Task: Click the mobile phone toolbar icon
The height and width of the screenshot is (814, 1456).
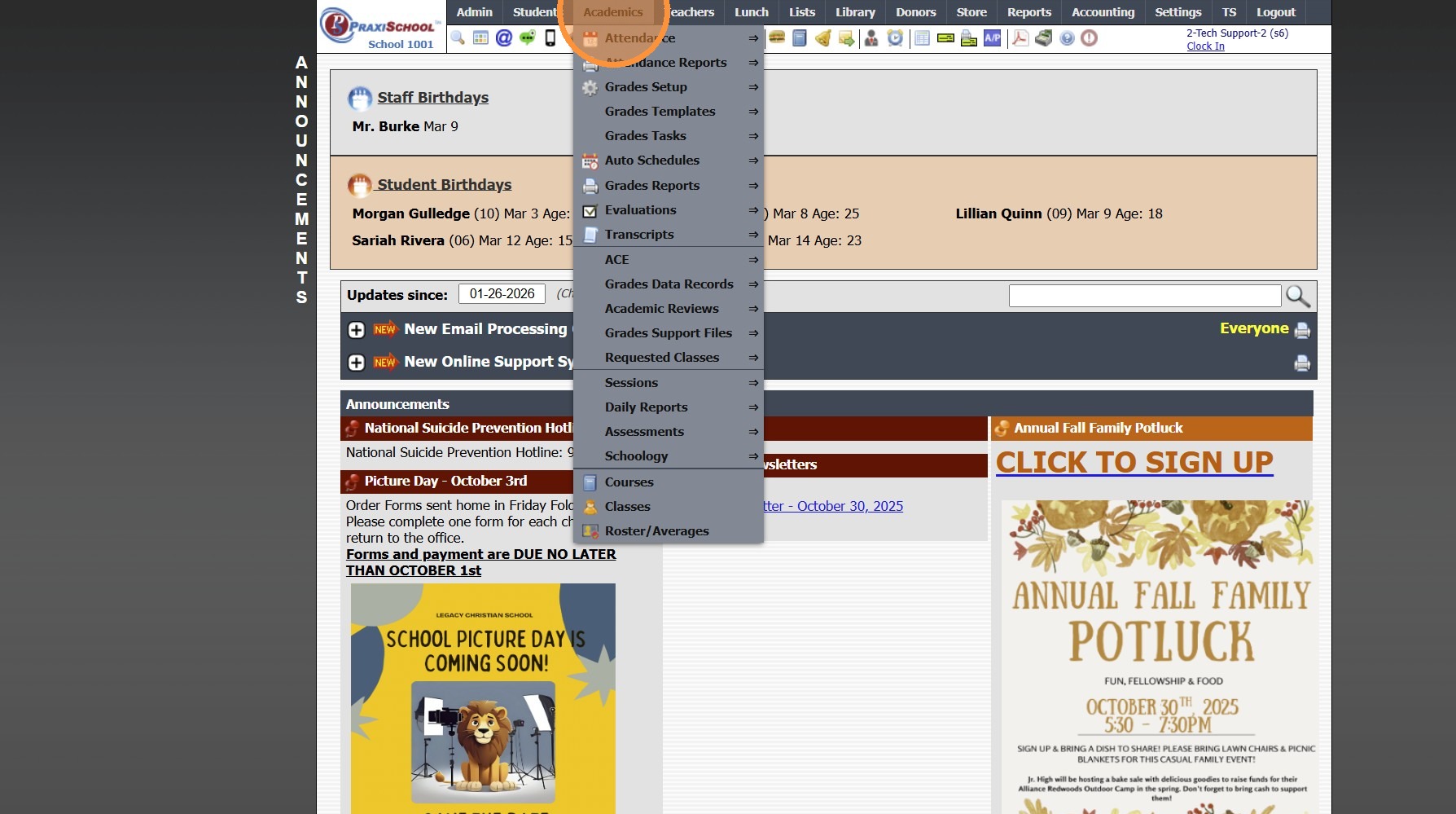Action: point(550,38)
